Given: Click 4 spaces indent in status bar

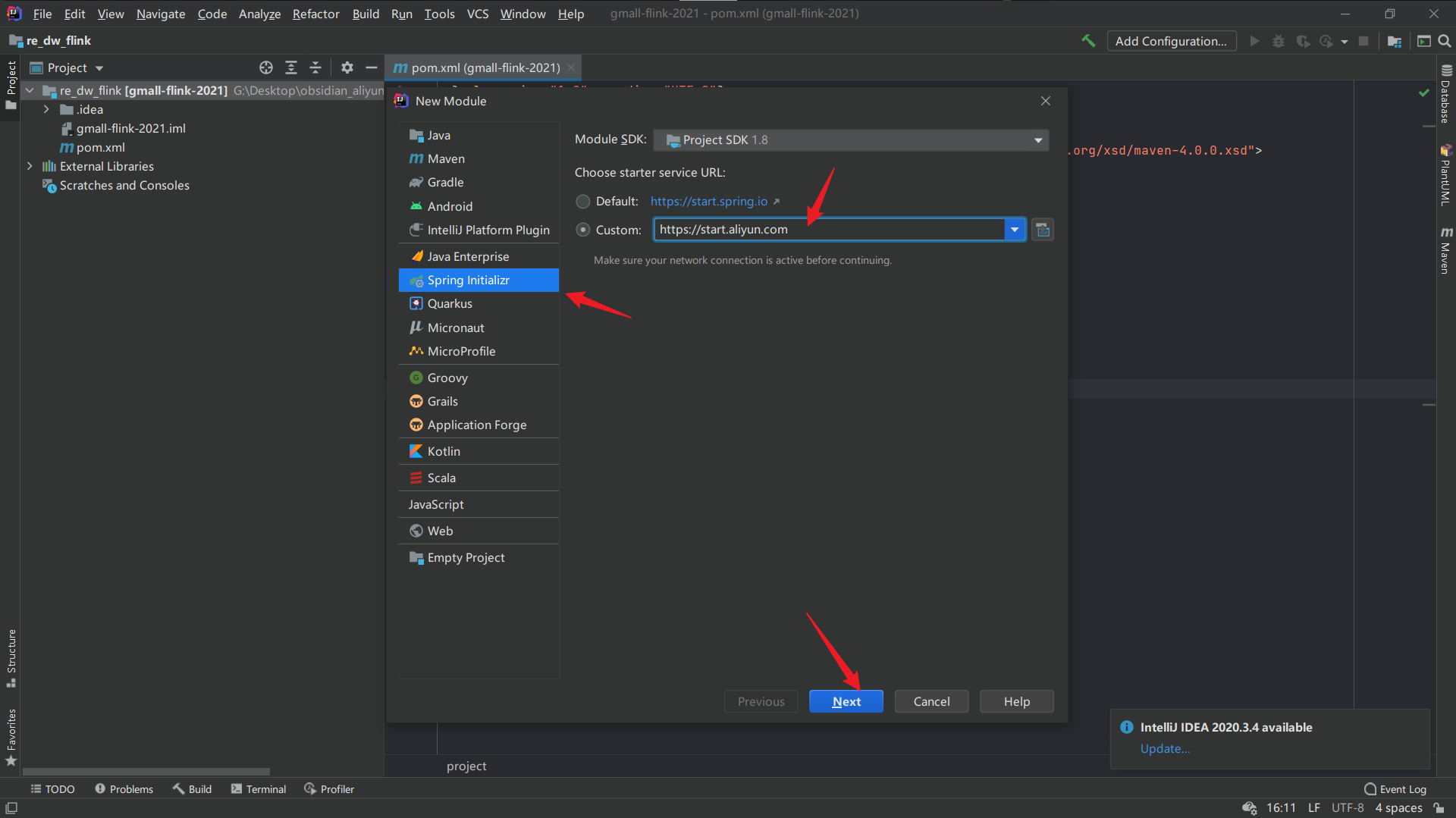Looking at the screenshot, I should pyautogui.click(x=1398, y=808).
